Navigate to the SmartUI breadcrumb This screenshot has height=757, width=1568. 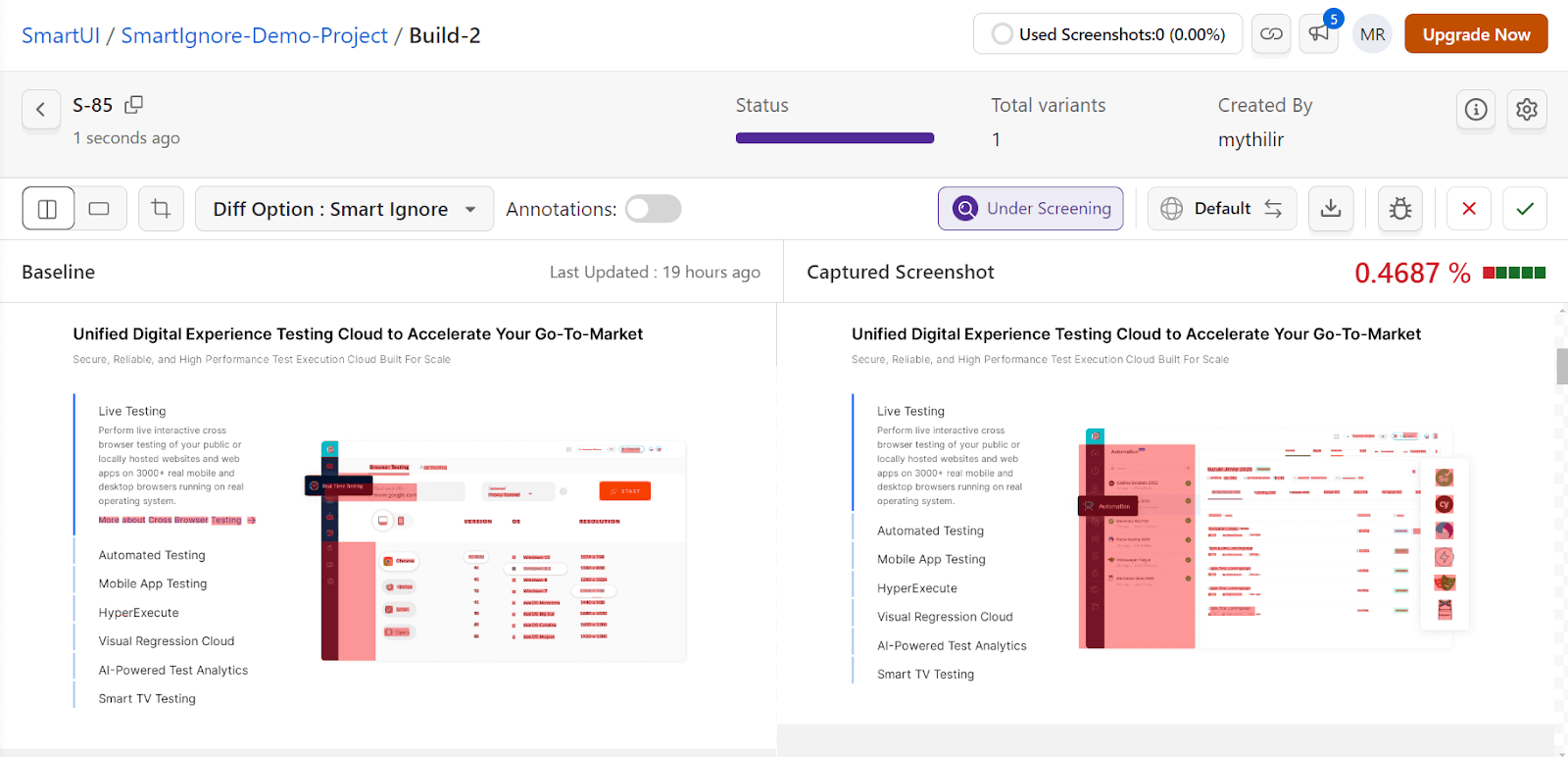pos(61,35)
